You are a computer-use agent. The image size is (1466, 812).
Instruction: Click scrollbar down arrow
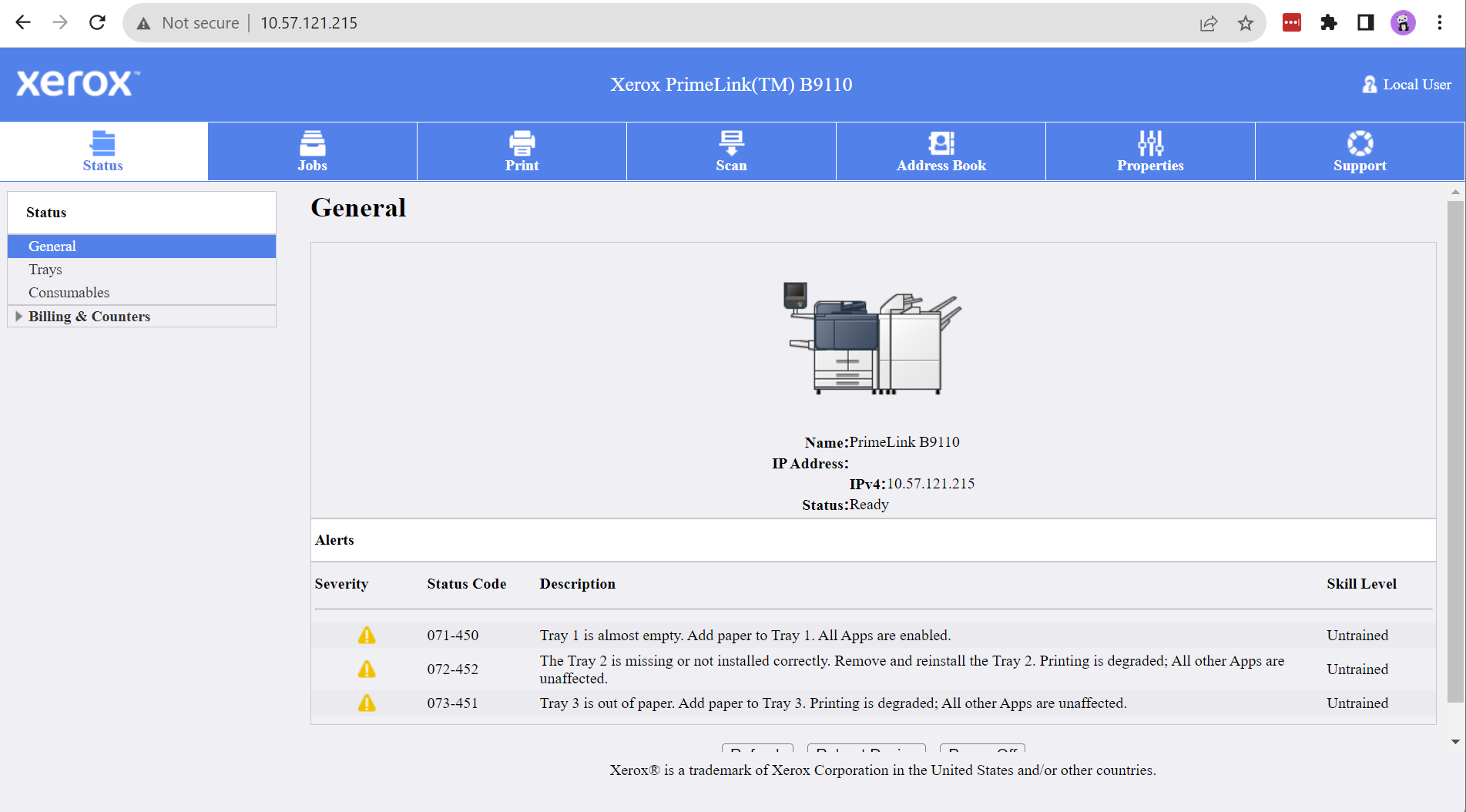point(1455,742)
